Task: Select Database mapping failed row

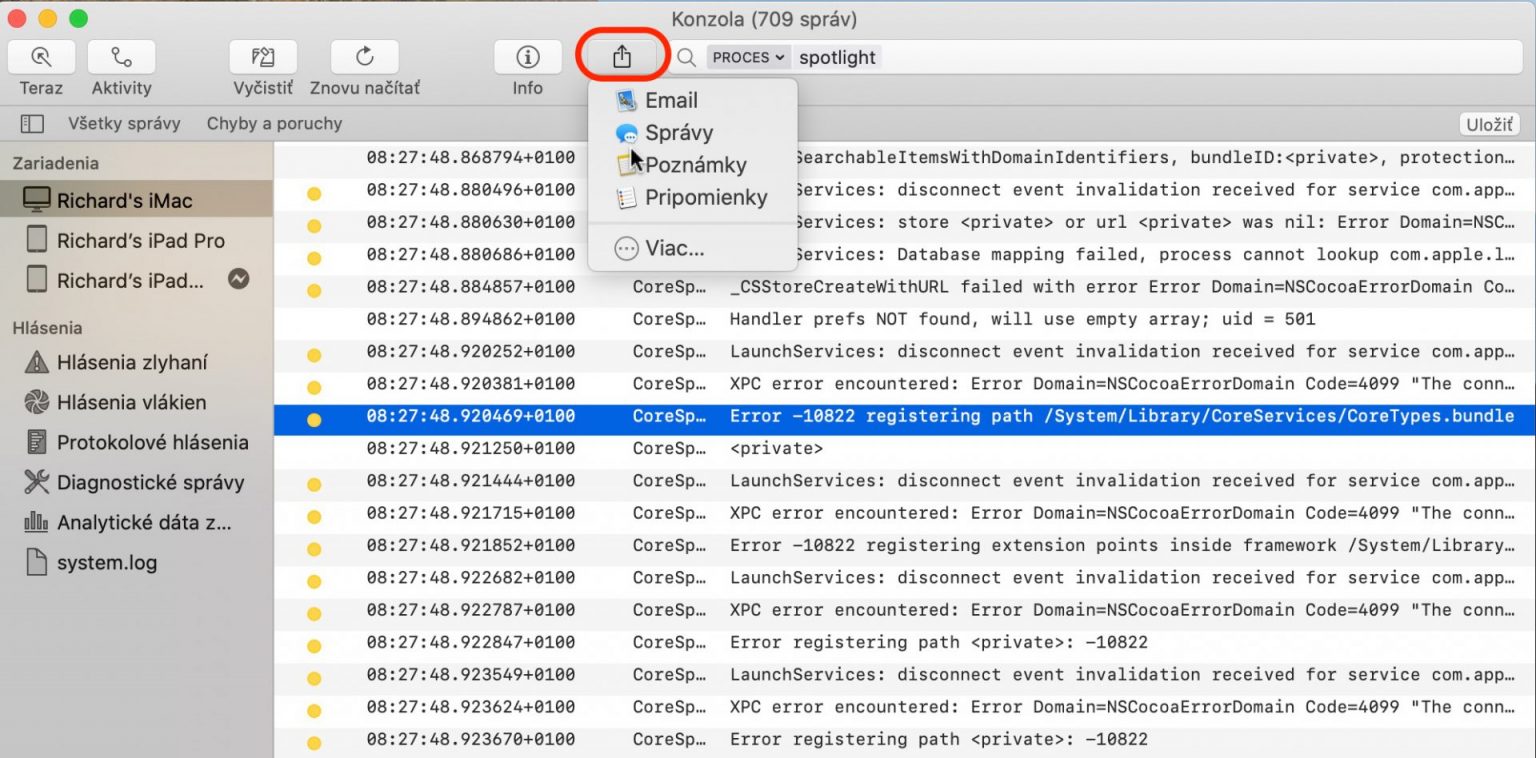Action: pyautogui.click(x=904, y=254)
